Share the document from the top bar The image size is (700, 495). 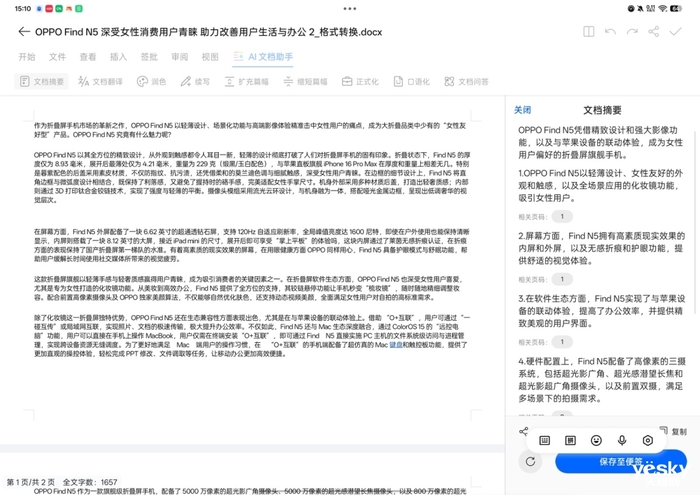click(x=654, y=32)
